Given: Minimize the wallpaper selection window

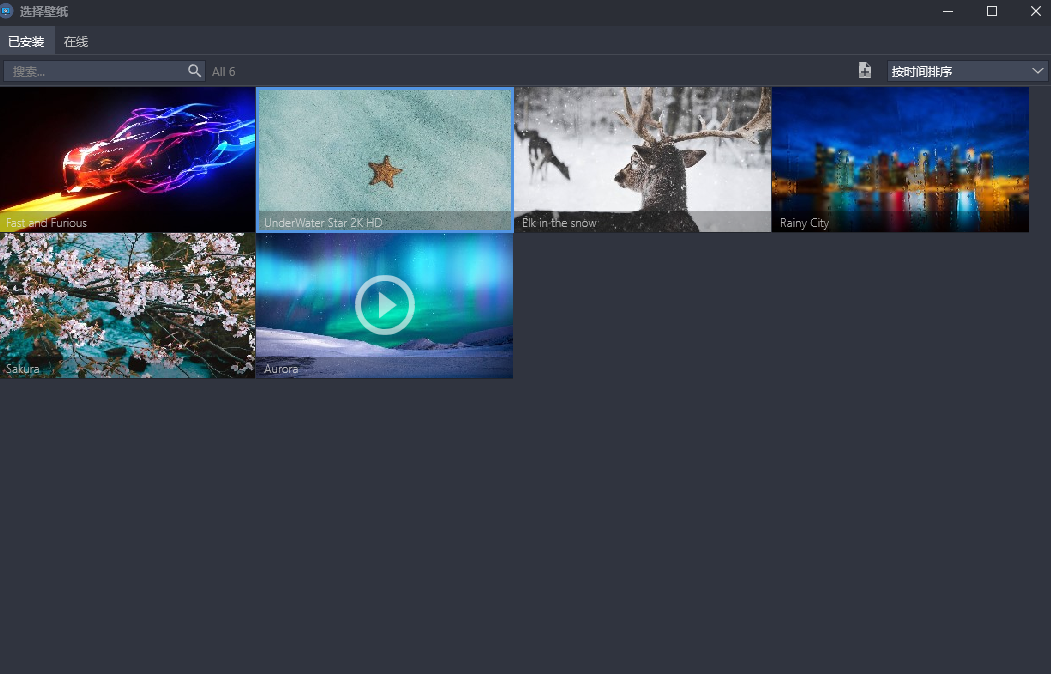Looking at the screenshot, I should point(947,11).
